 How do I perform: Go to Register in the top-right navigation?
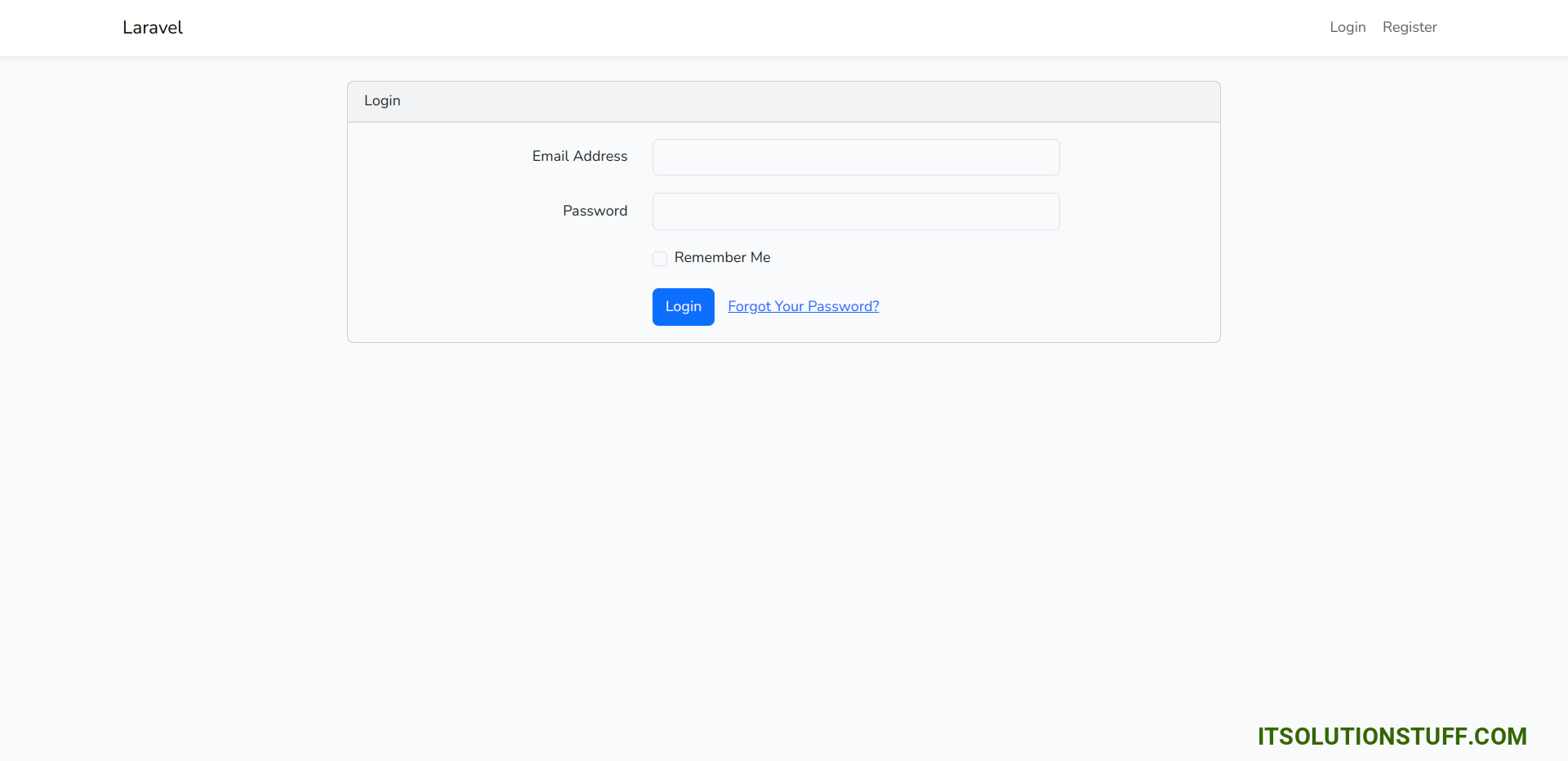point(1409,27)
